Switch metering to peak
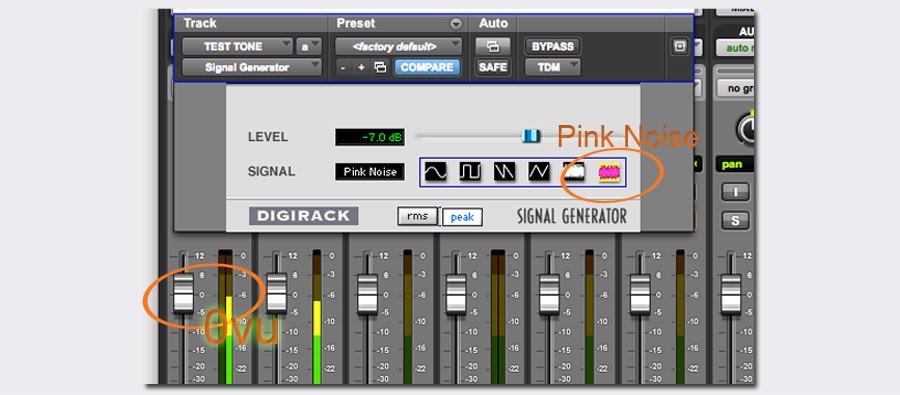Screen dimensions: 900x395 pos(462,217)
